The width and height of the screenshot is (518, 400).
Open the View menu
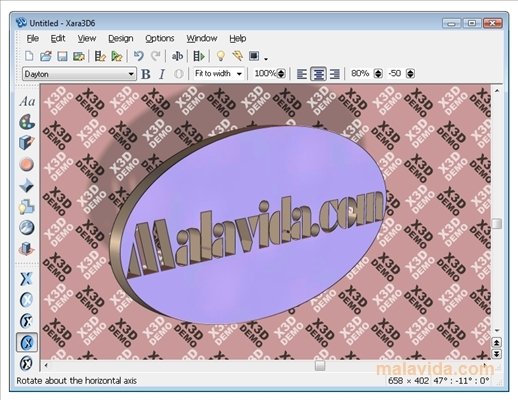(x=87, y=39)
